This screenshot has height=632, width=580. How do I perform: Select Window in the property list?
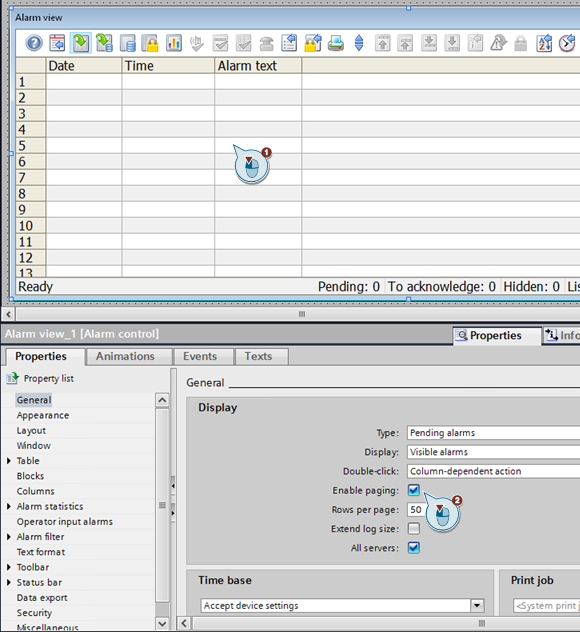tap(33, 445)
